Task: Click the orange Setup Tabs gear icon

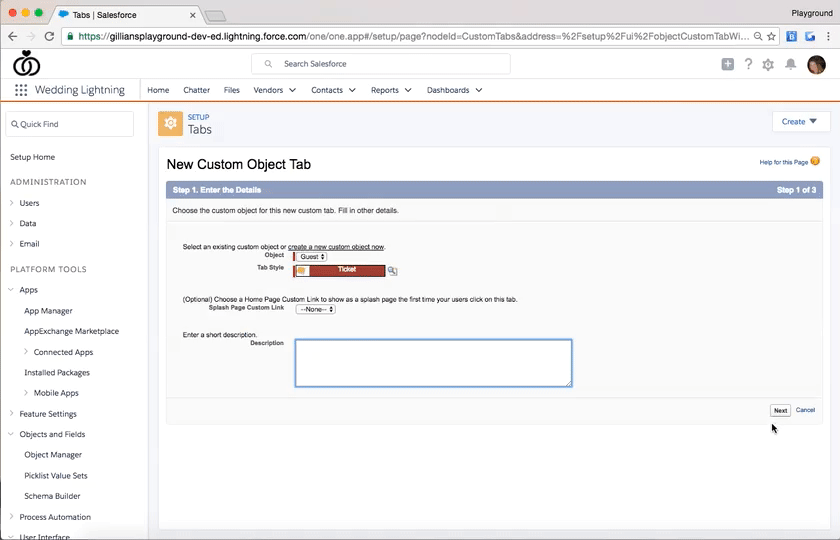Action: pyautogui.click(x=170, y=124)
